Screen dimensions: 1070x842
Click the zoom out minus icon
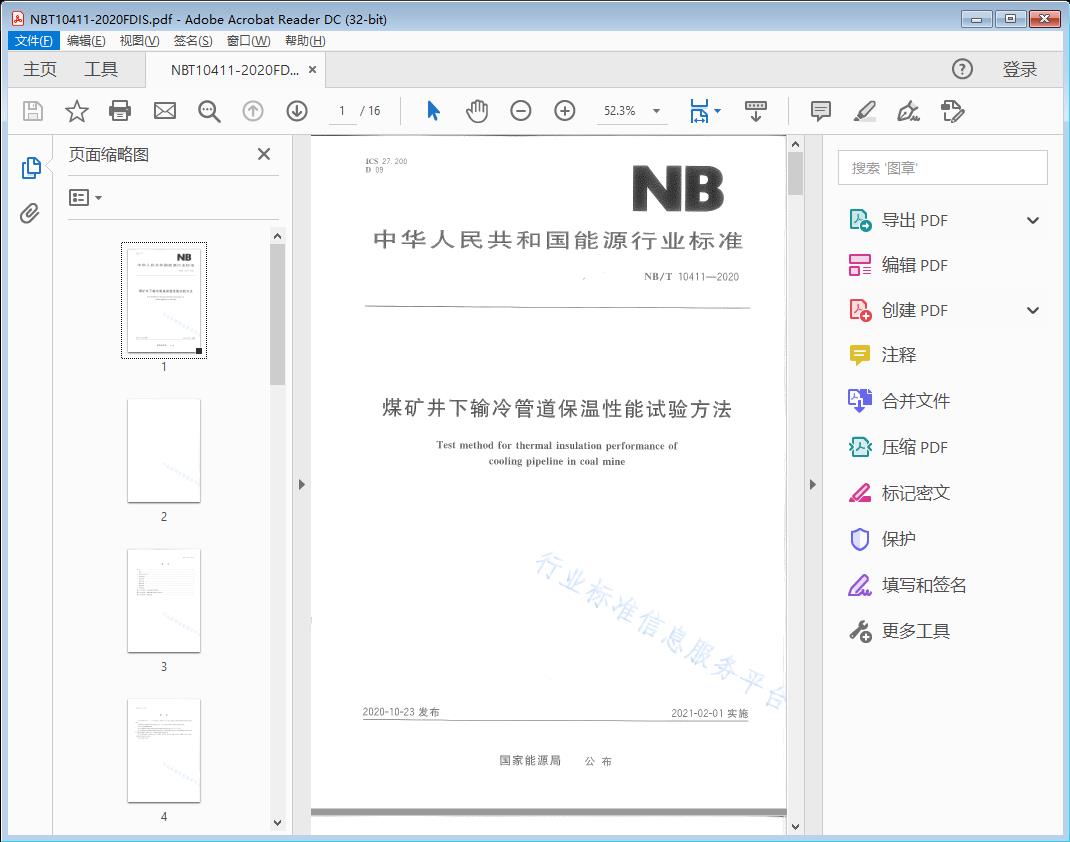point(521,111)
